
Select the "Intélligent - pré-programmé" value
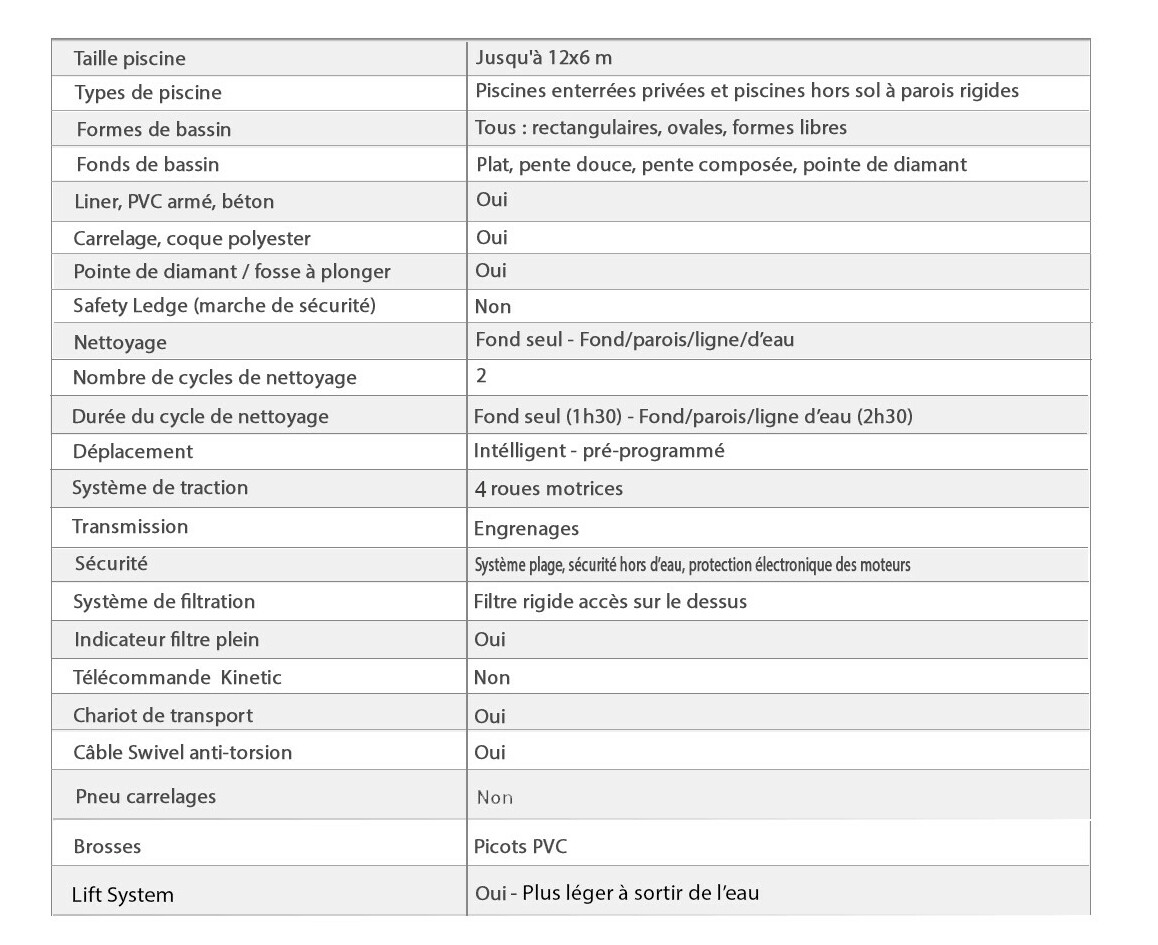point(599,451)
